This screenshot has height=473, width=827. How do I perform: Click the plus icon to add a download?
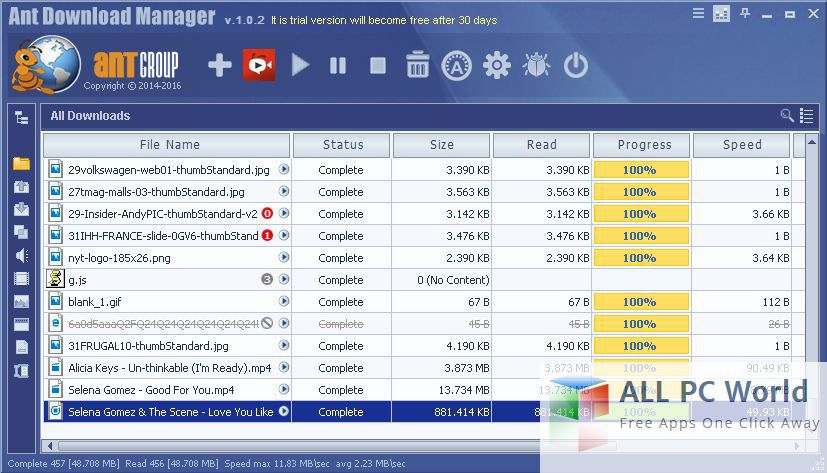(x=219, y=66)
